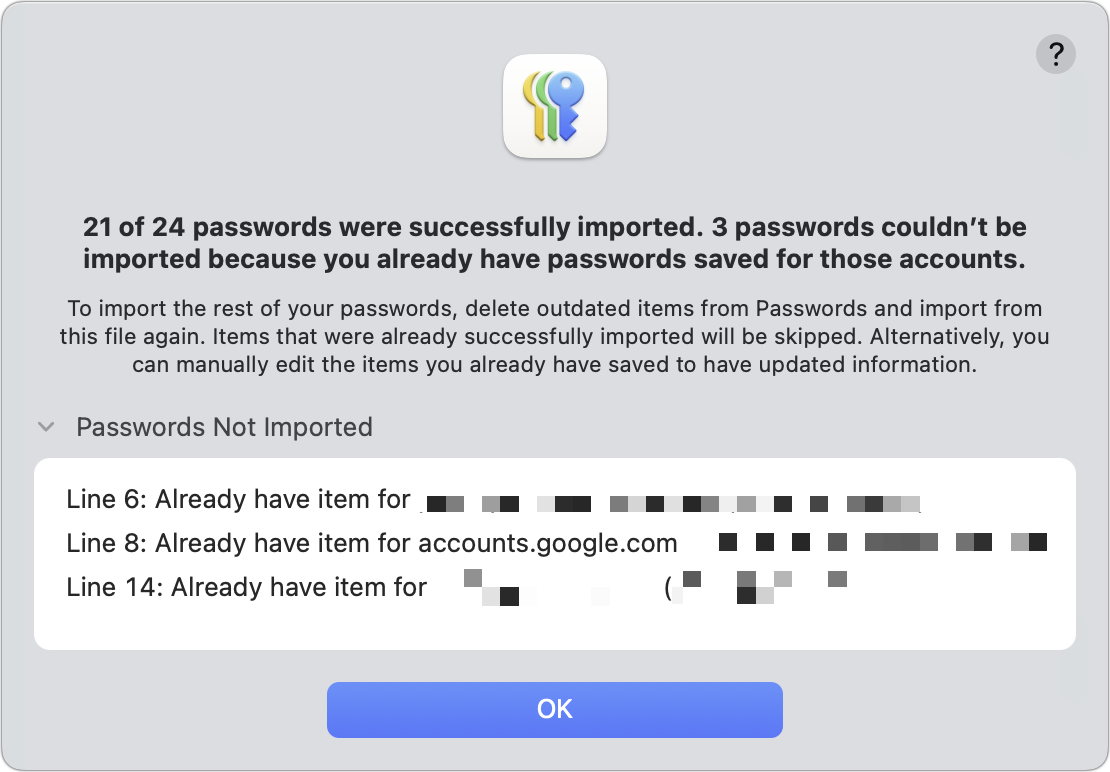The width and height of the screenshot is (1110, 772).
Task: Click the white error list panel
Action: (x=555, y=552)
